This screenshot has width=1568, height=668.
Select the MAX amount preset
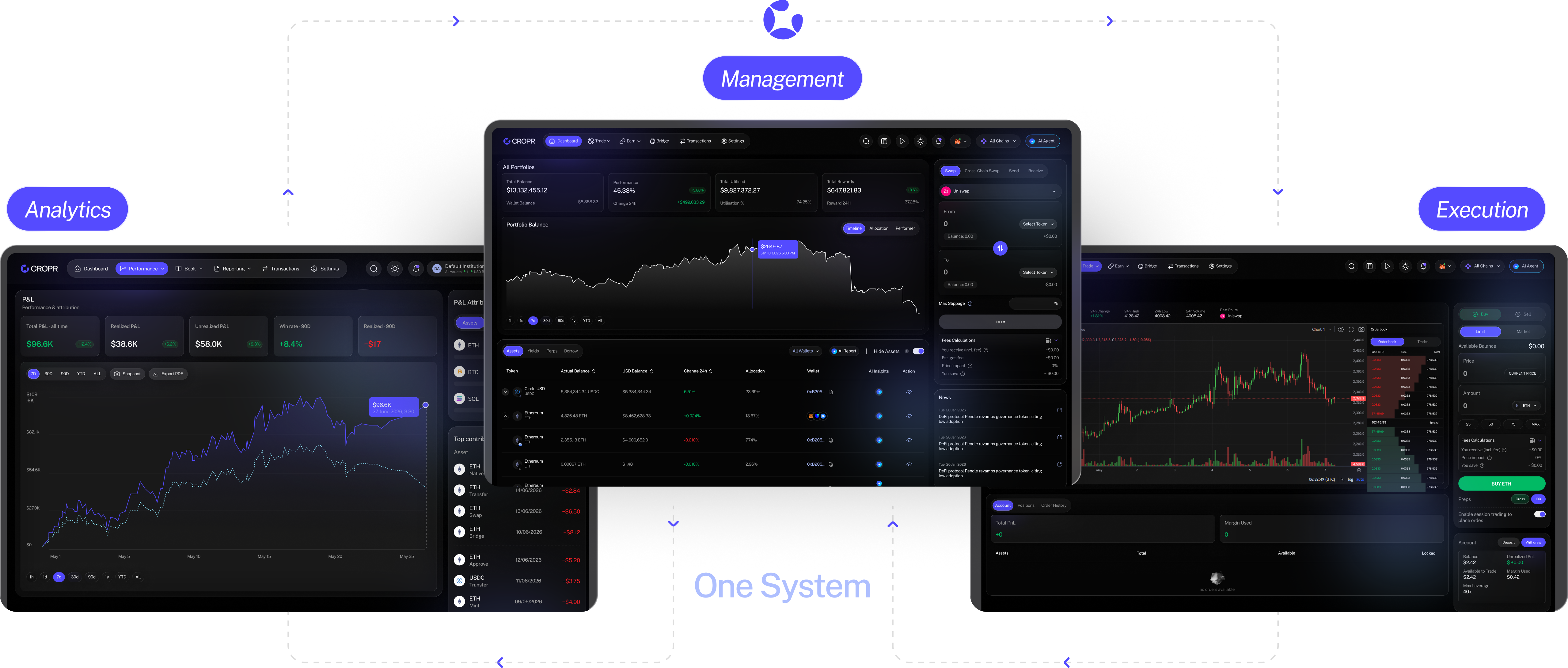1535,424
